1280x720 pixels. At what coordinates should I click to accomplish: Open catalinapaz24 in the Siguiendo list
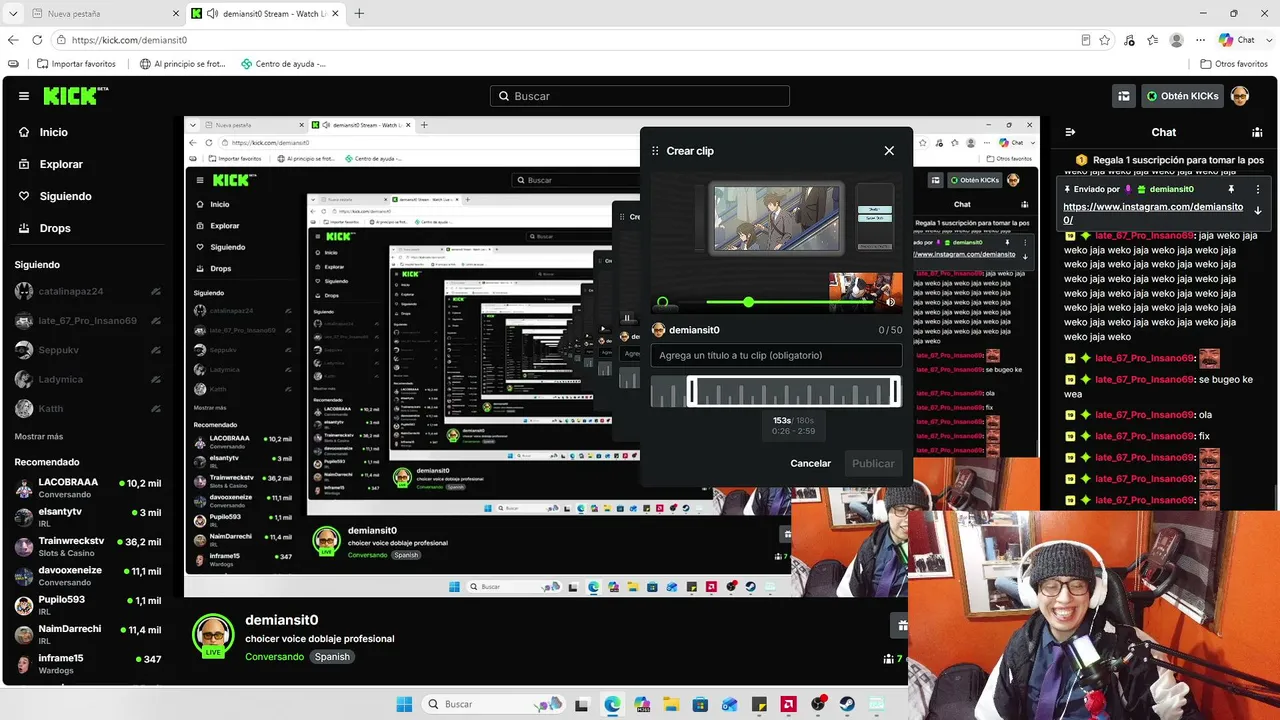click(x=88, y=291)
